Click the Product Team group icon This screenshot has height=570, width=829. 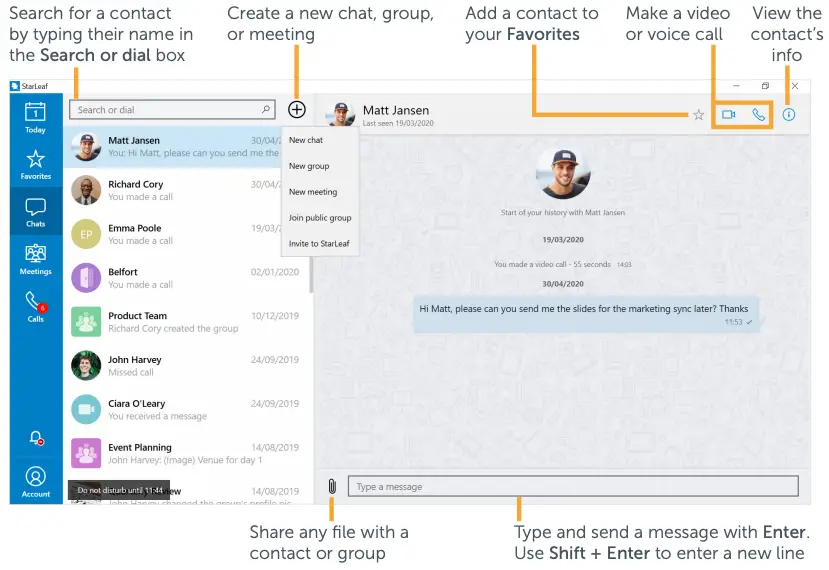tap(86, 321)
